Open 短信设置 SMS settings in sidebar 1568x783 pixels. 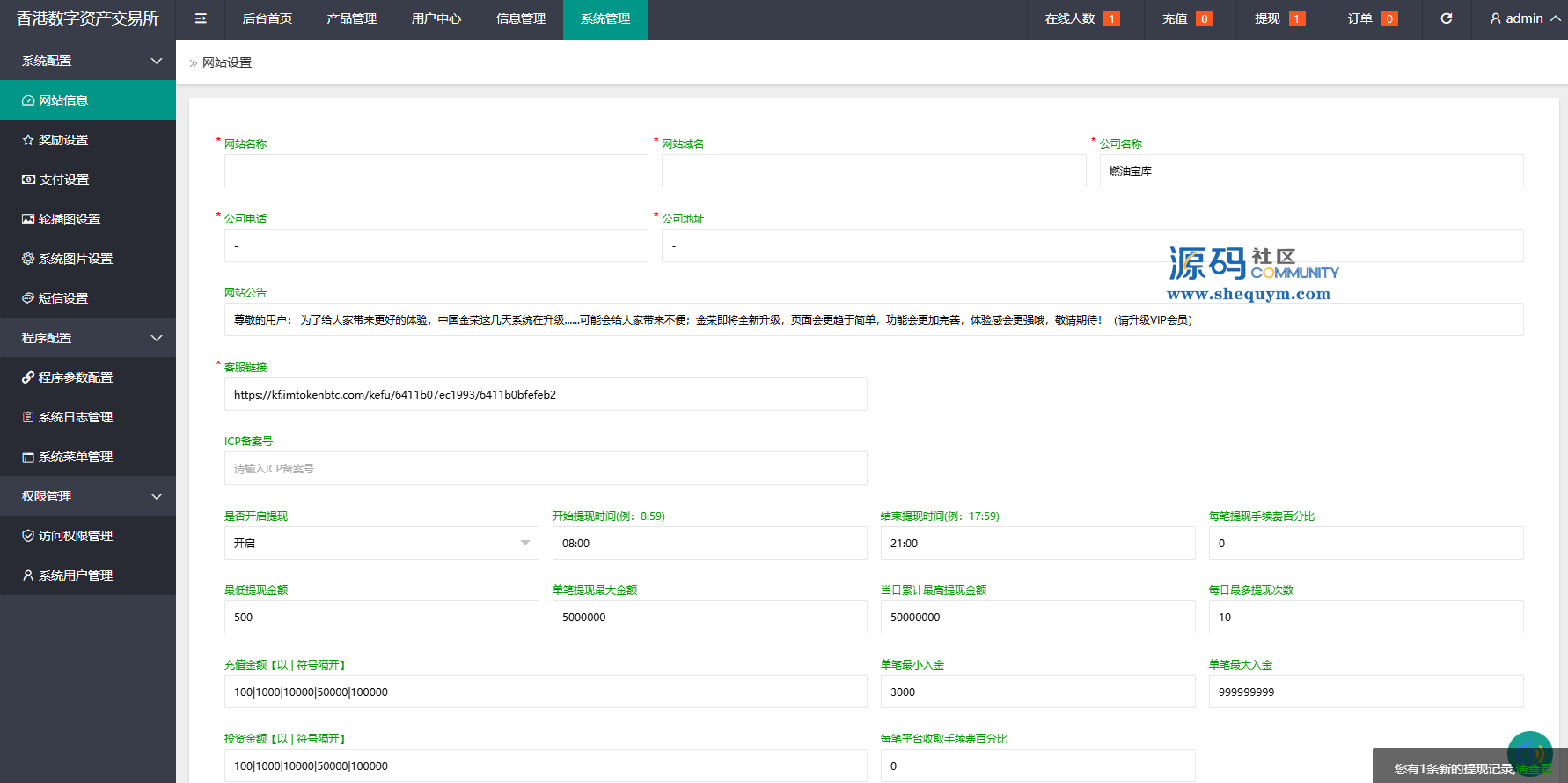63,298
